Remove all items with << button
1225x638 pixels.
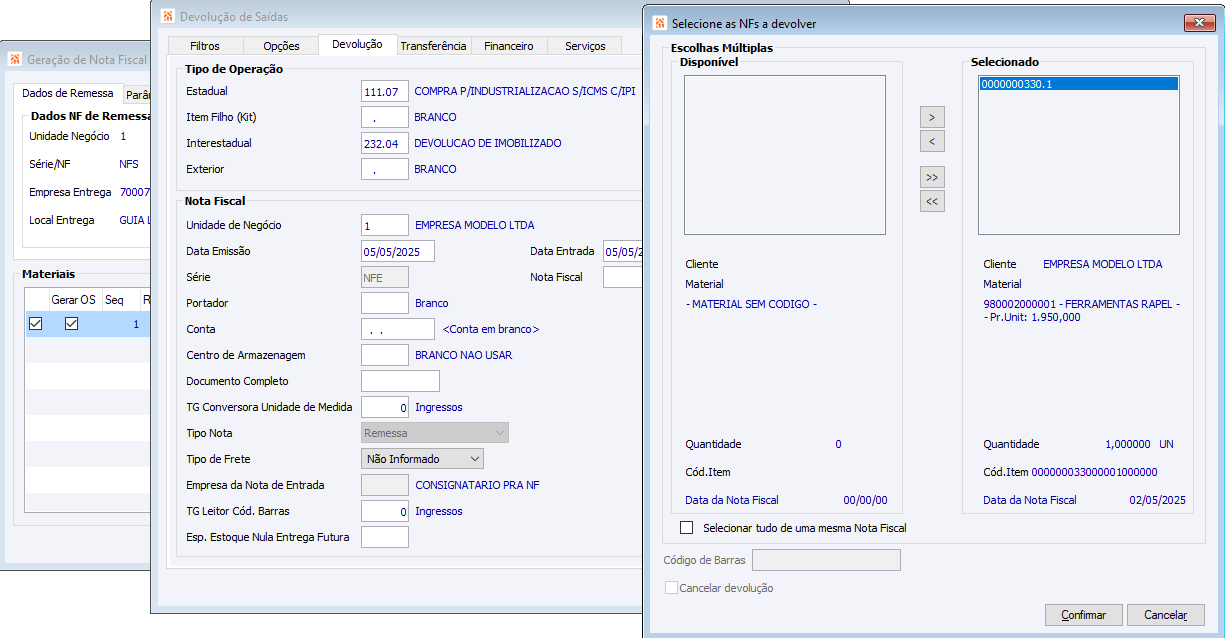[x=932, y=201]
